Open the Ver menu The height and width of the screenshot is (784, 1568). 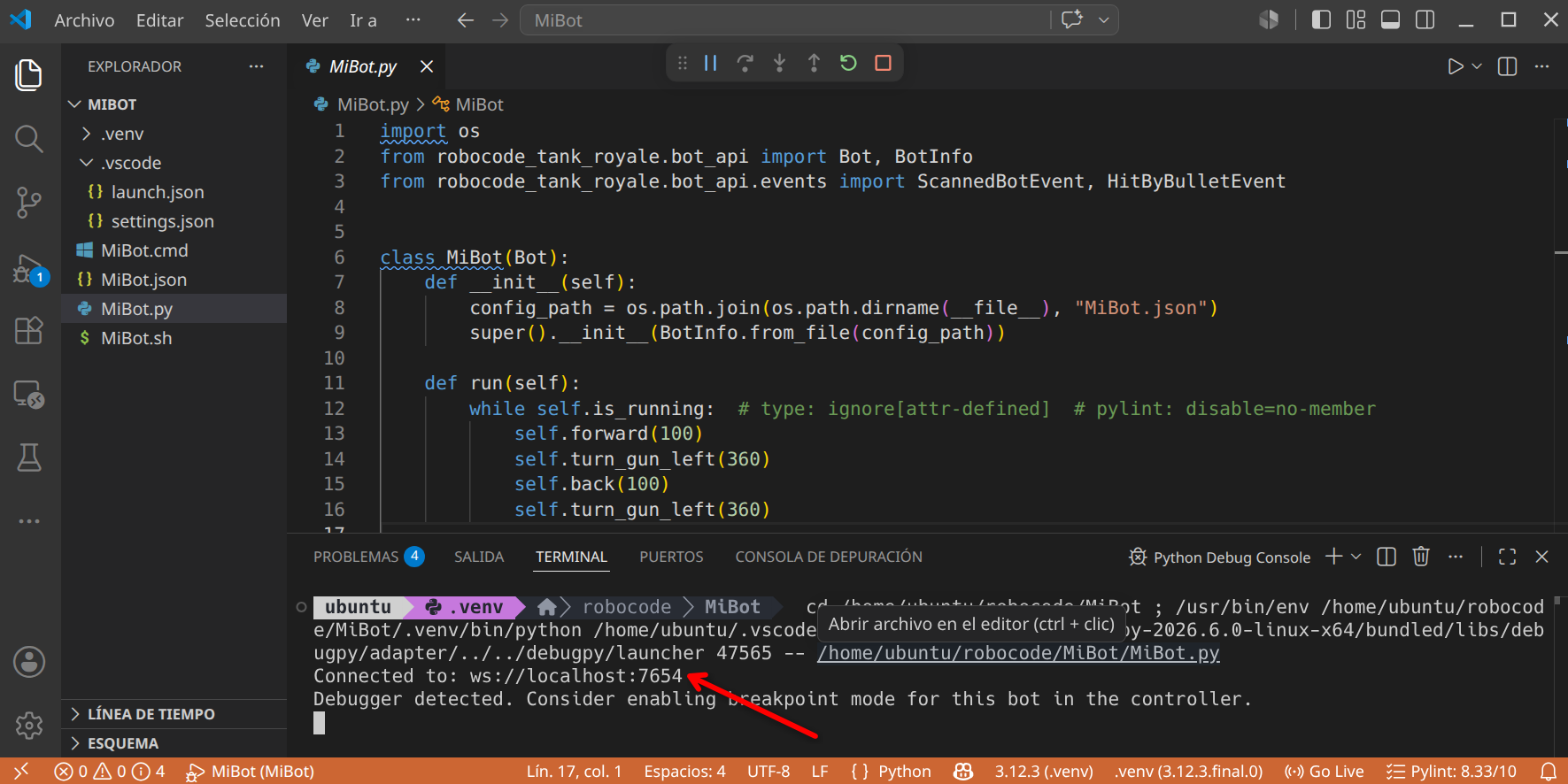coord(314,19)
